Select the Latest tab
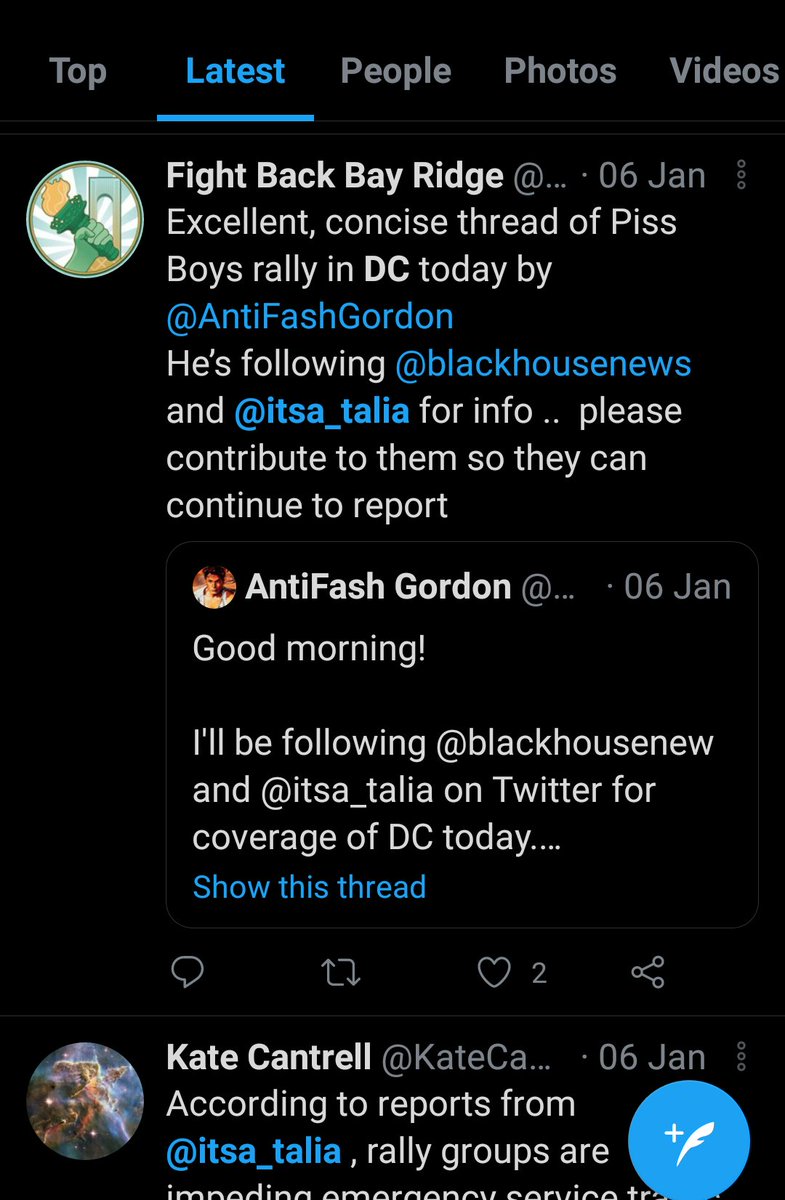Screen dimensions: 785x1200 (x=235, y=71)
